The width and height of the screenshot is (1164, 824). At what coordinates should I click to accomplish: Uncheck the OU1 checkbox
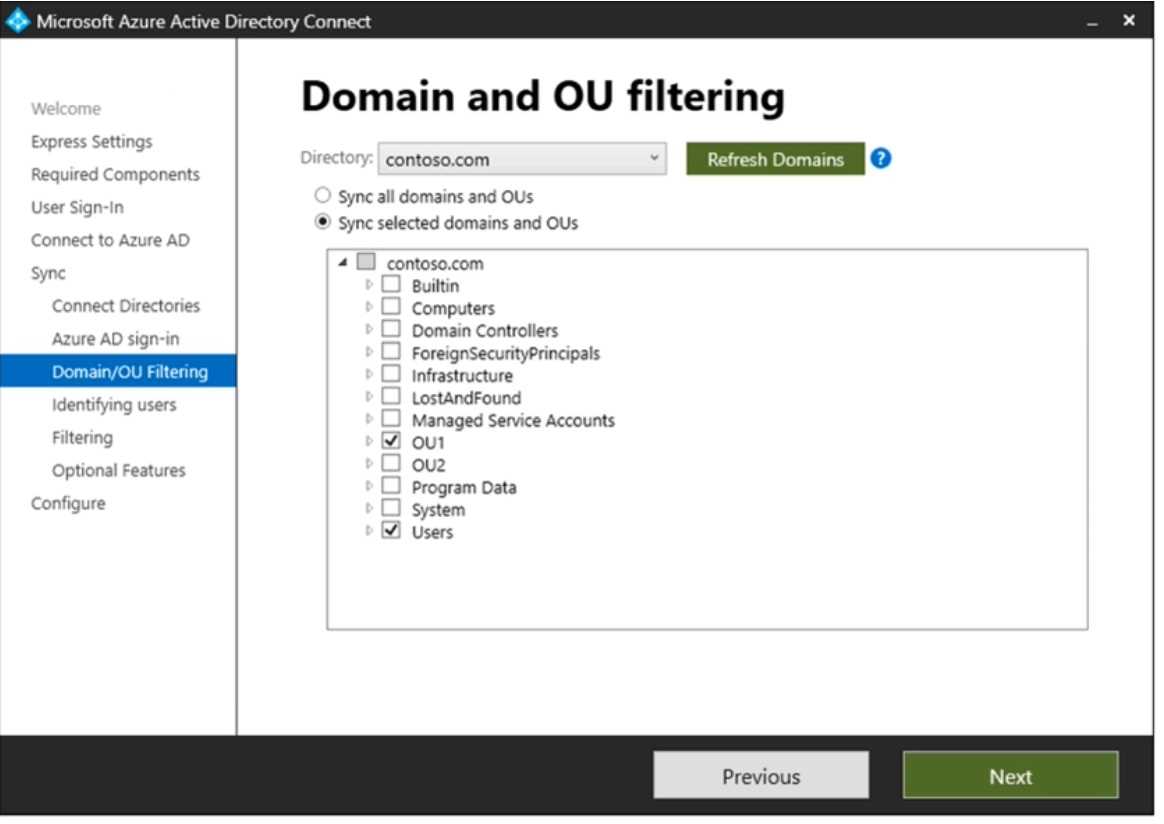(x=391, y=442)
